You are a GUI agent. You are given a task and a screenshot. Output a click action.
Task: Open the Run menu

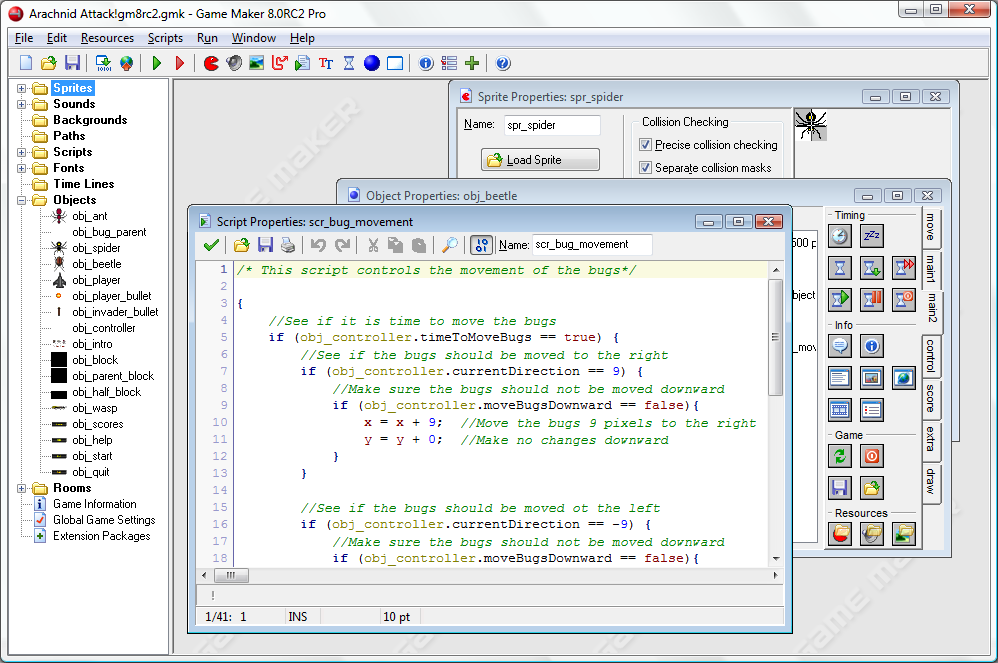click(x=207, y=38)
